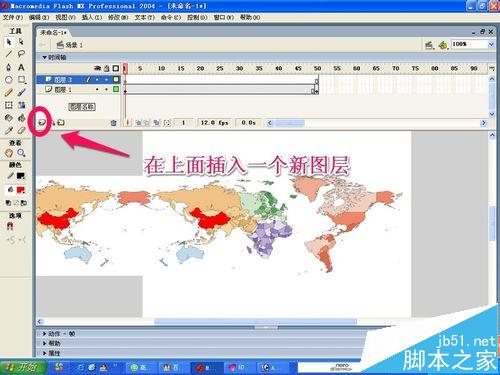The image size is (500, 375).
Task: Open the 文件(F) menu
Action: point(13,17)
